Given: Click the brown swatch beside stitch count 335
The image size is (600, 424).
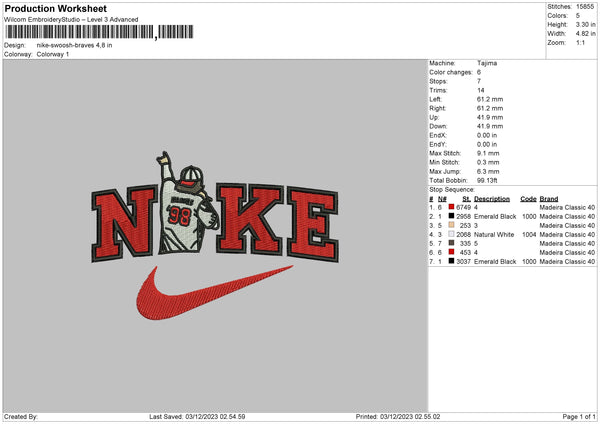Looking at the screenshot, I should click(452, 243).
